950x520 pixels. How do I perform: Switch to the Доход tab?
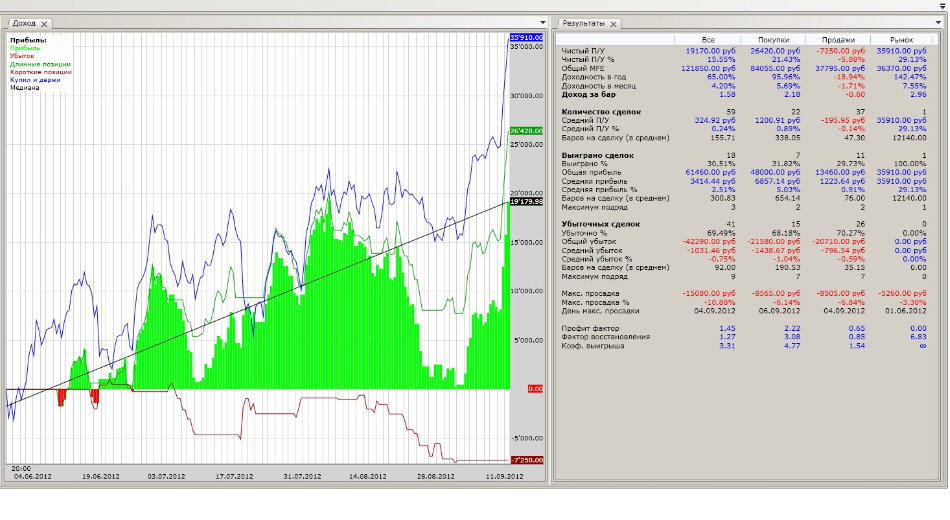(x=25, y=23)
